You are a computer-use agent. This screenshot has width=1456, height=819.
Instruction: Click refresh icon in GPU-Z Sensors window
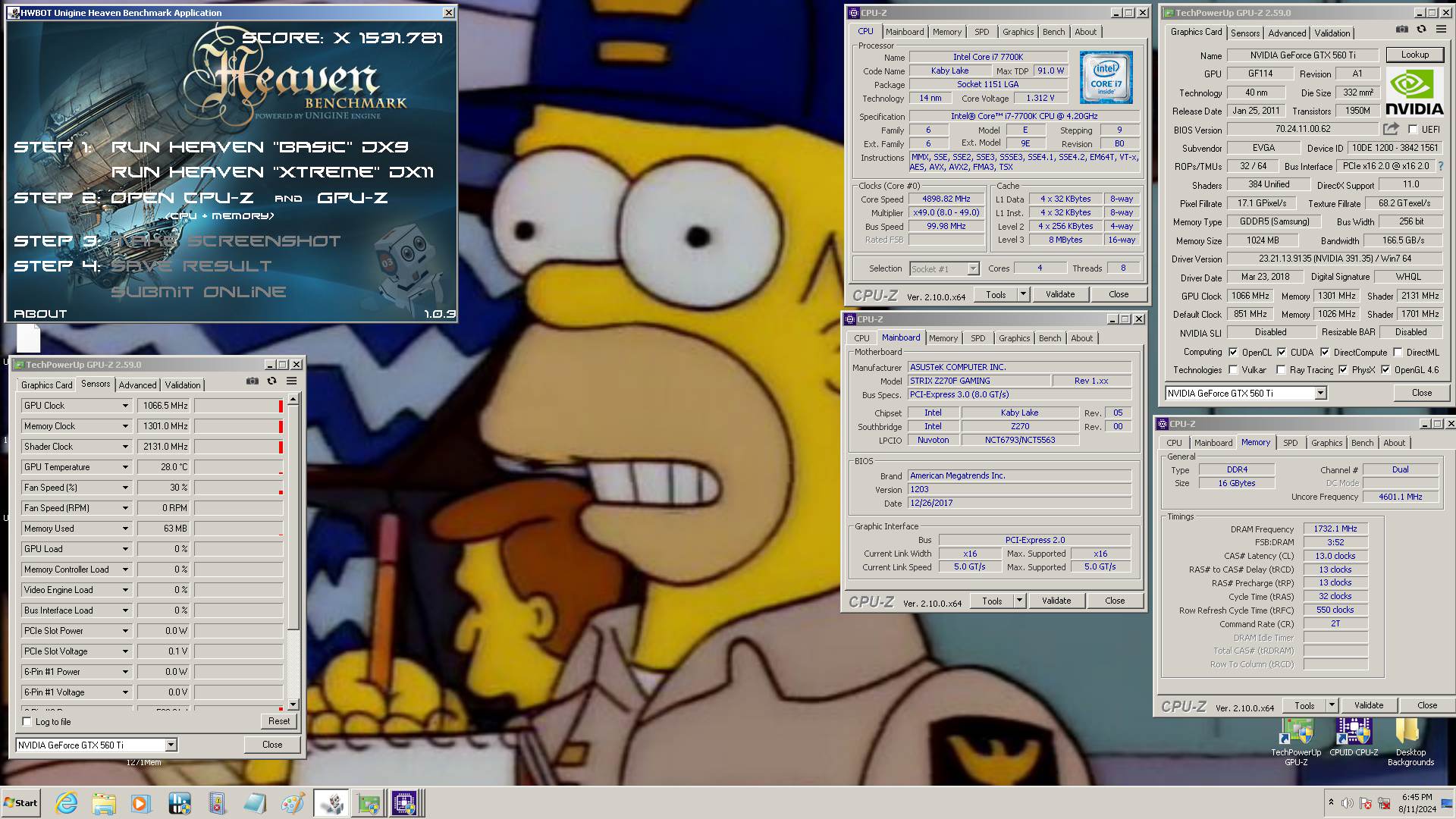(x=272, y=381)
